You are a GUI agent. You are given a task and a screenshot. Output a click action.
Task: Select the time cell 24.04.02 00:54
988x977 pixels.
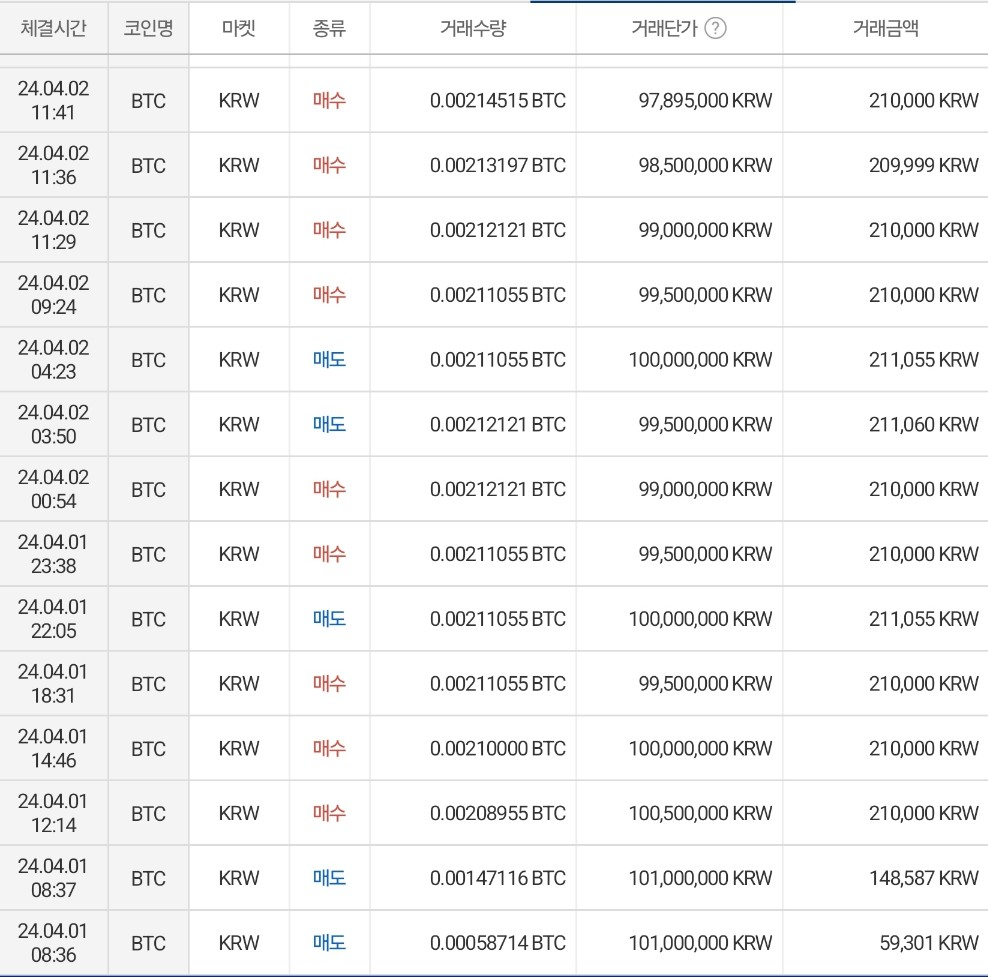[x=54, y=489]
